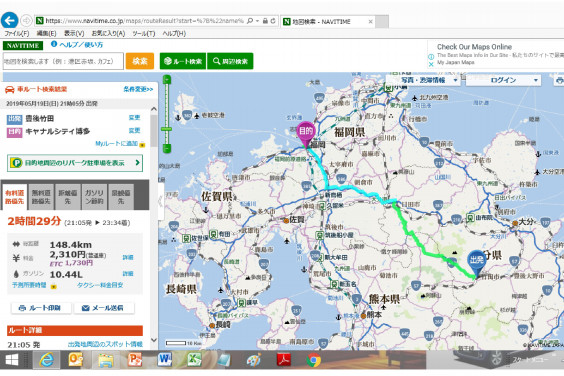The height and width of the screenshot is (376, 564).
Task: Click 目的地周辺のリパーク駐車場を表示 banner
Action: pyautogui.click(x=75, y=163)
